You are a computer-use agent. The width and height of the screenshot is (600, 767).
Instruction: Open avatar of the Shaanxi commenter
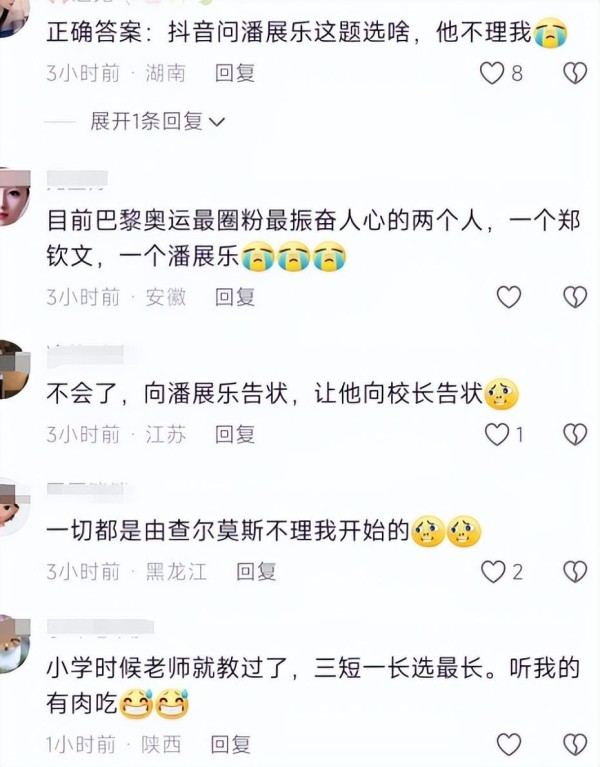pos(13,644)
